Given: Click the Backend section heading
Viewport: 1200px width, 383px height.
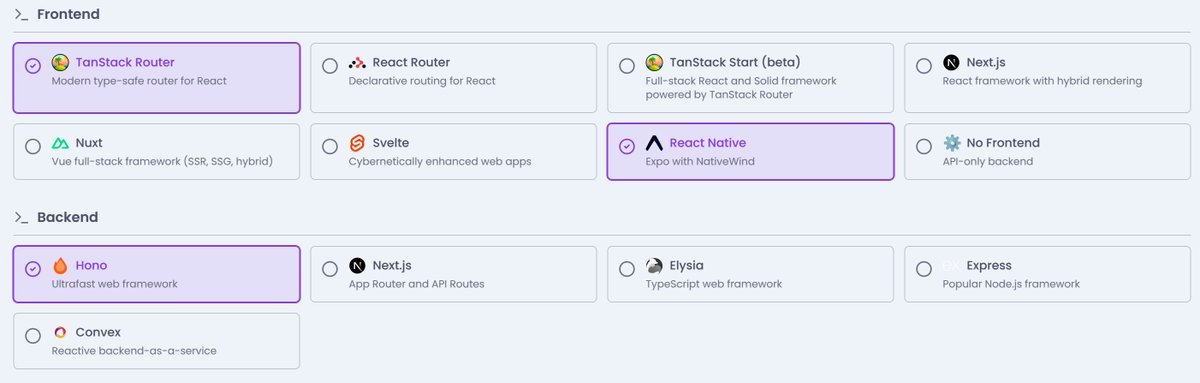Looking at the screenshot, I should click(x=67, y=218).
